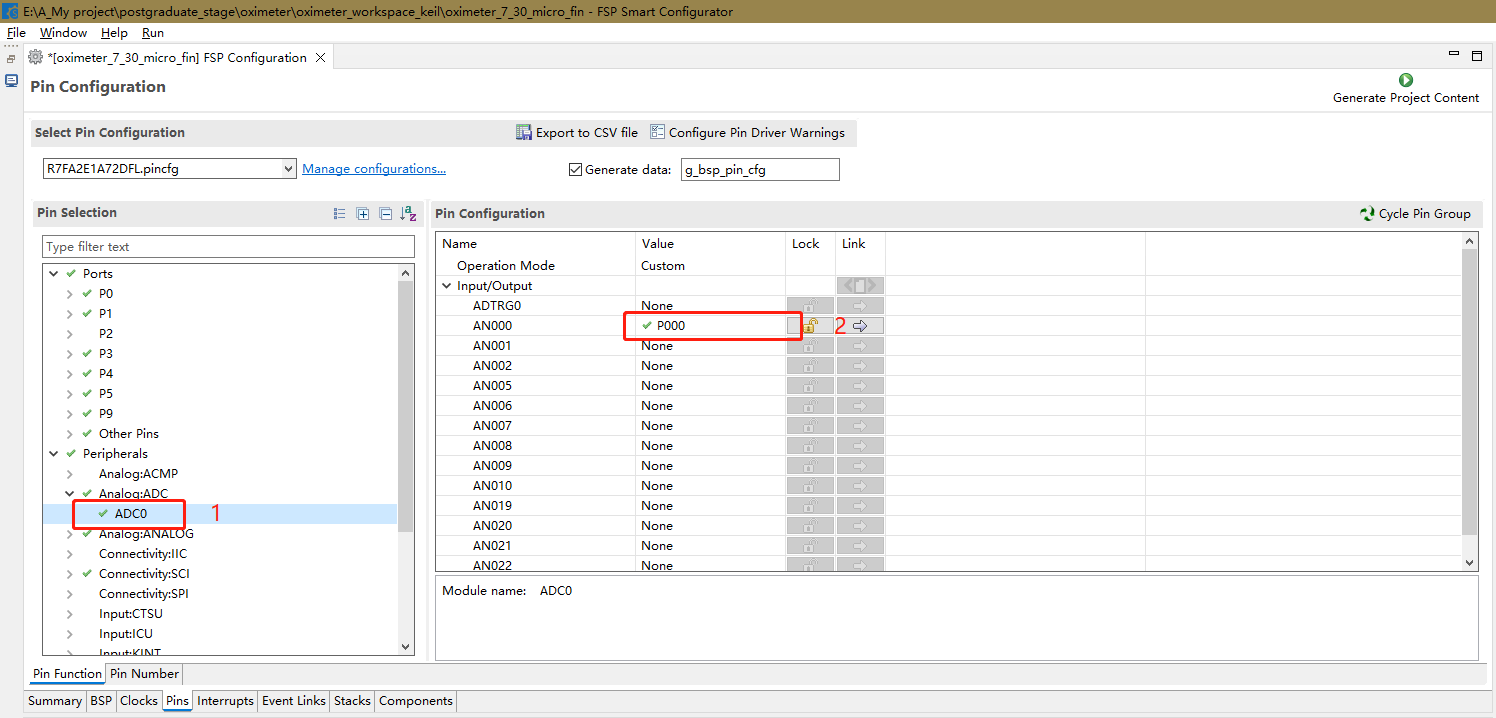Click the link arrow for AN002 row
Image resolution: width=1496 pixels, height=718 pixels.
pos(860,365)
